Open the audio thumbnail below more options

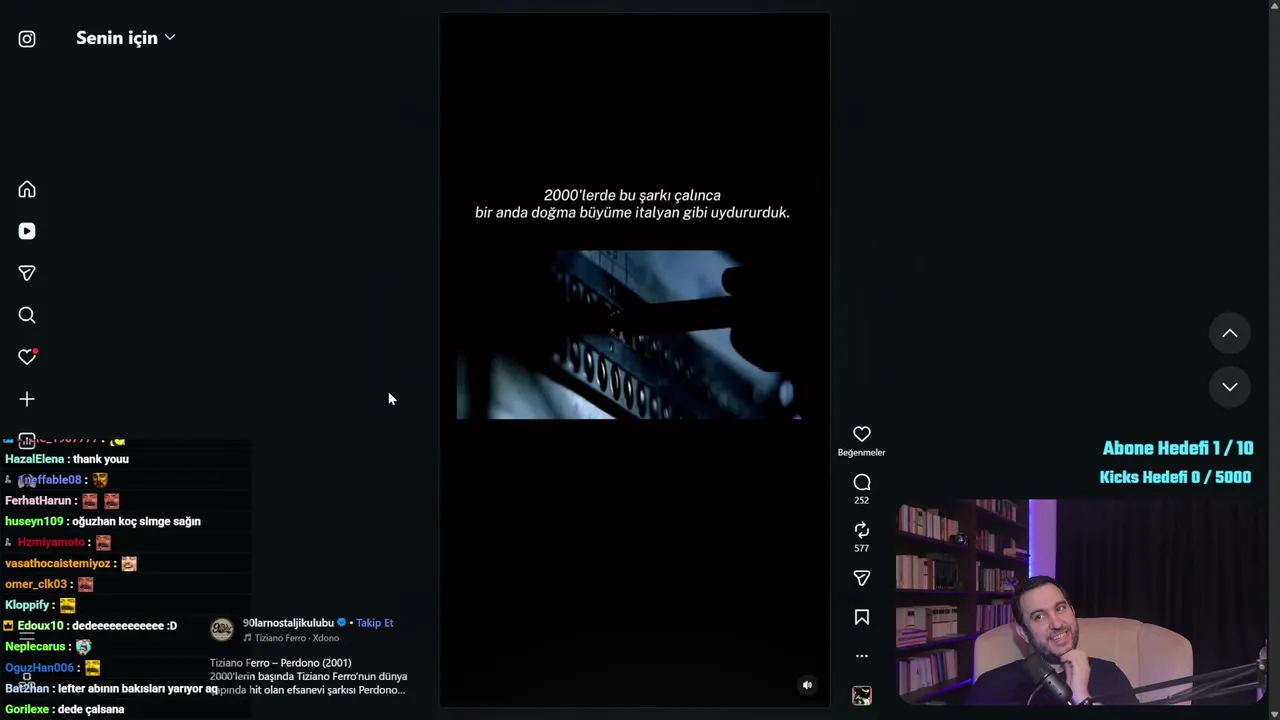click(862, 696)
